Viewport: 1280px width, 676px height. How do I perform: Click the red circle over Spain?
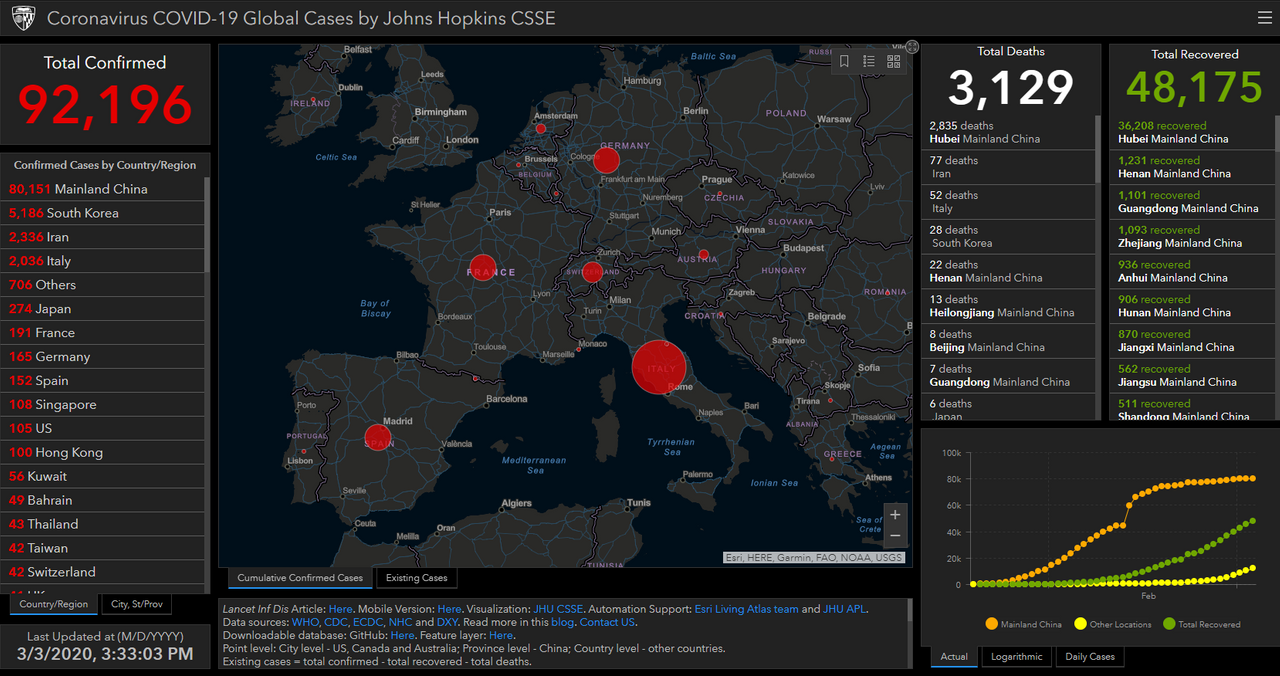(378, 438)
